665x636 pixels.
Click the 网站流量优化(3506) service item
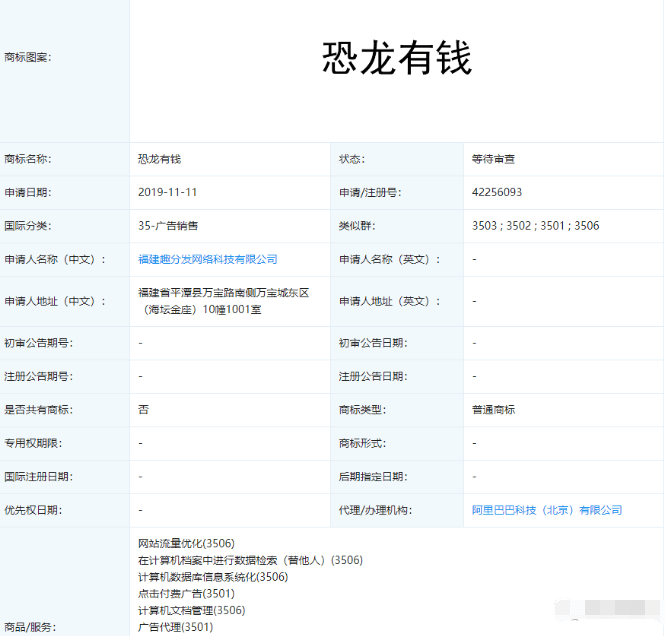(x=186, y=543)
